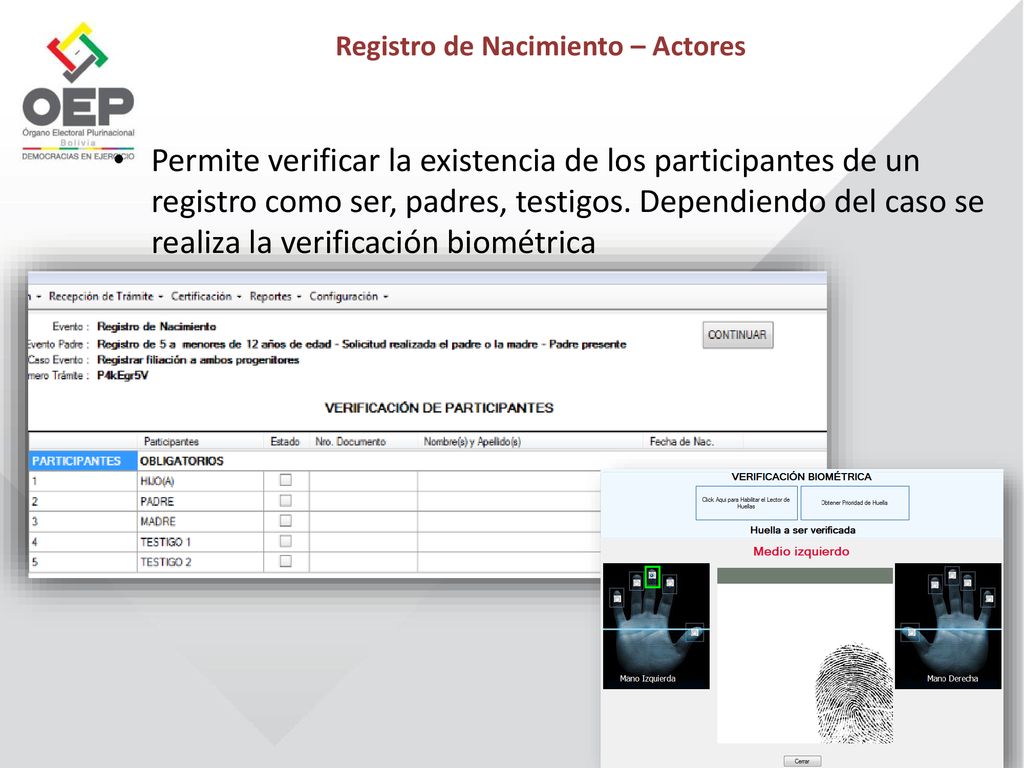1024x768 pixels.
Task: Click the Mano Izquierda label
Action: tap(647, 679)
